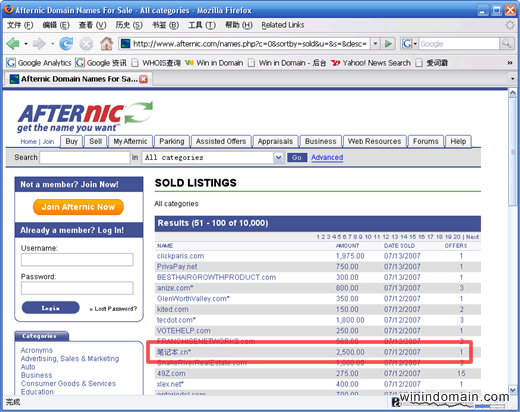Image resolution: width=520 pixels, height=412 pixels.
Task: Click the Google search magnifier icon
Action: [x=506, y=44]
